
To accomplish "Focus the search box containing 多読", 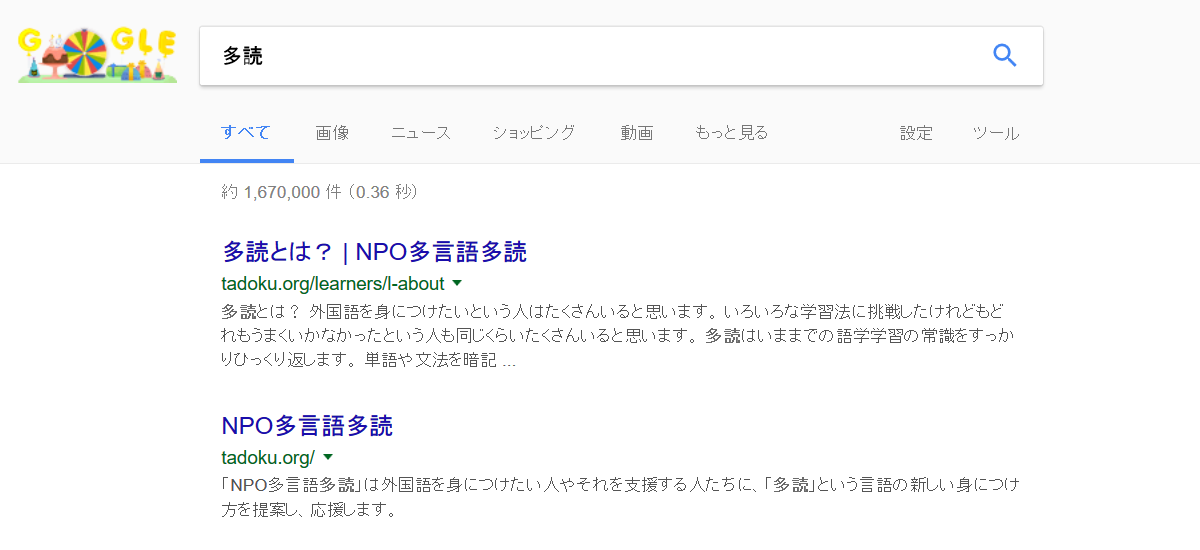I will tap(590, 56).
